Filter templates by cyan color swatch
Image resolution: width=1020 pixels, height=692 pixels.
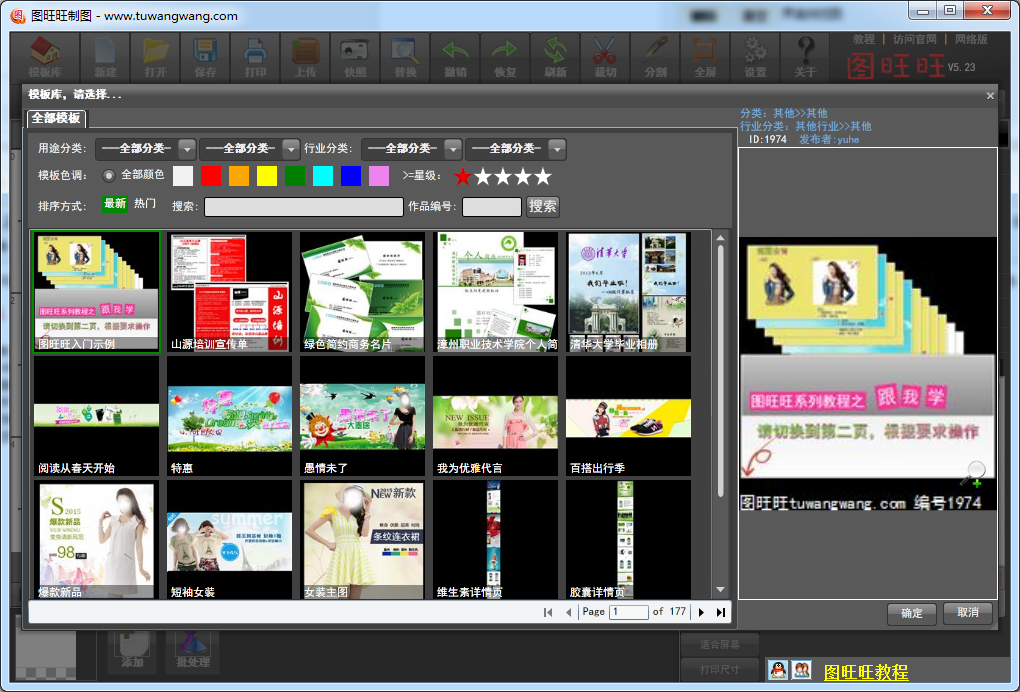click(323, 176)
